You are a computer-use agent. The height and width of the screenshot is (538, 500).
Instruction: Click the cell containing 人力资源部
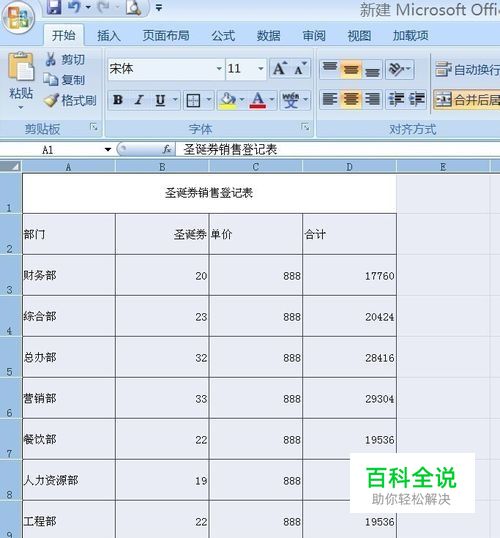coord(69,480)
